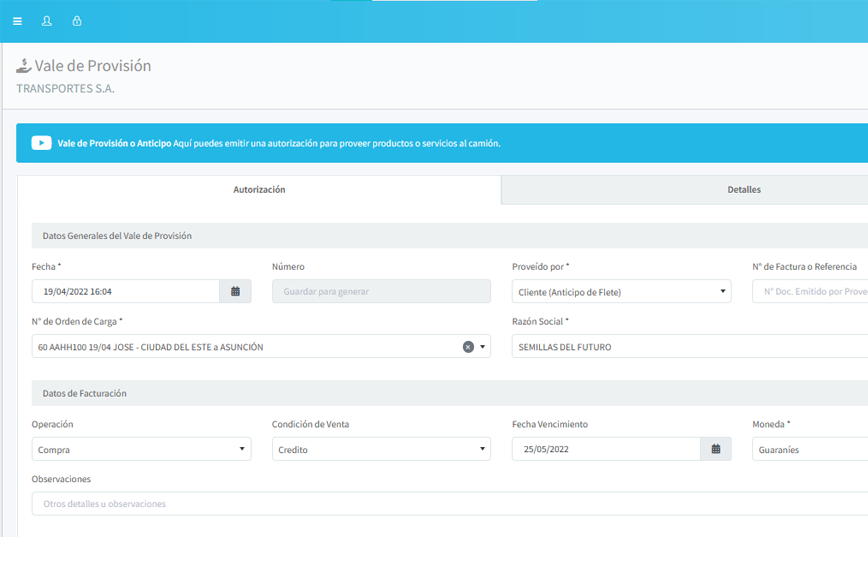Click the Fecha Vencimiento date field
Viewport: 868px width, 583px height.
pyautogui.click(x=605, y=450)
